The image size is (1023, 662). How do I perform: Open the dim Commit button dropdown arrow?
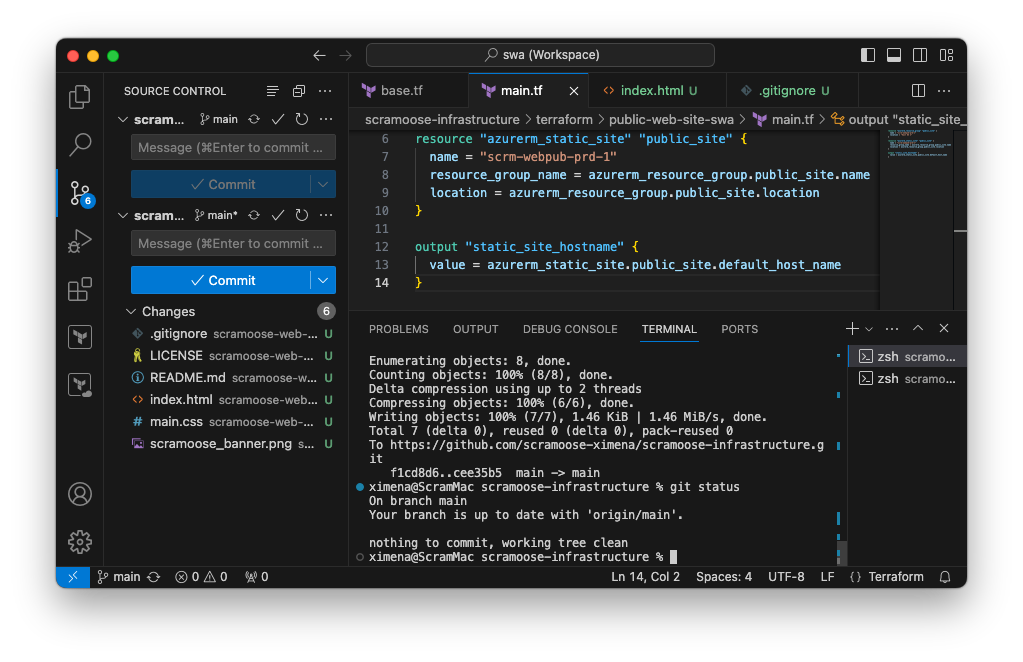[x=323, y=185]
